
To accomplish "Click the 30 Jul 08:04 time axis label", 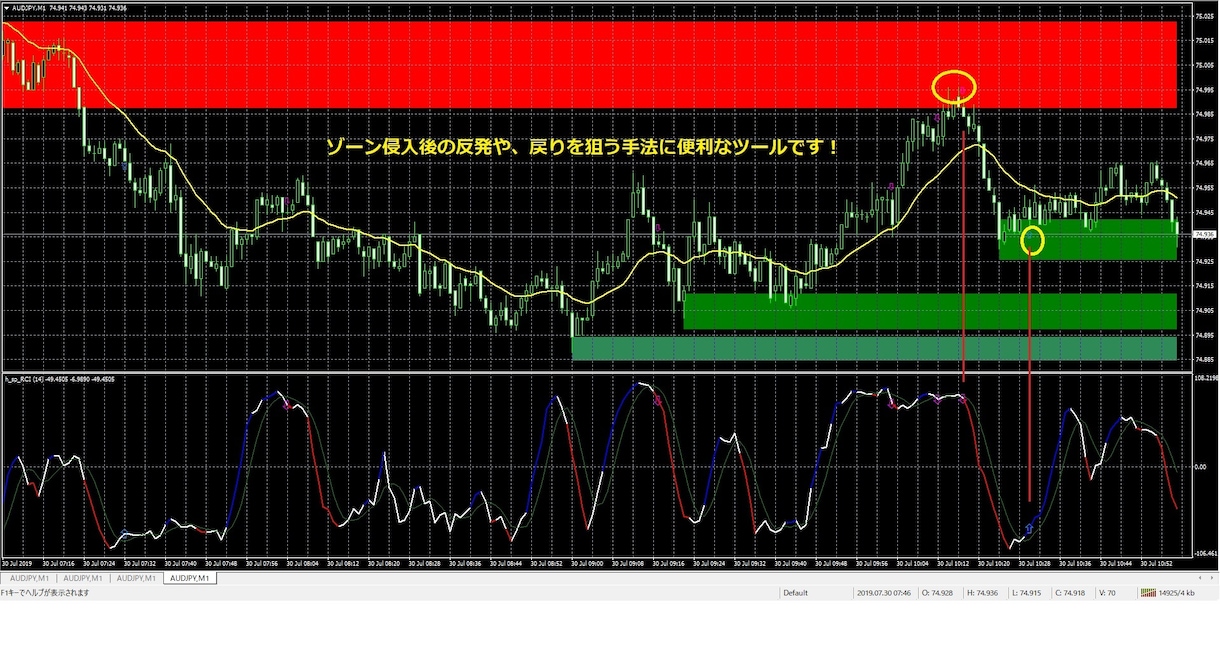I will (x=303, y=563).
